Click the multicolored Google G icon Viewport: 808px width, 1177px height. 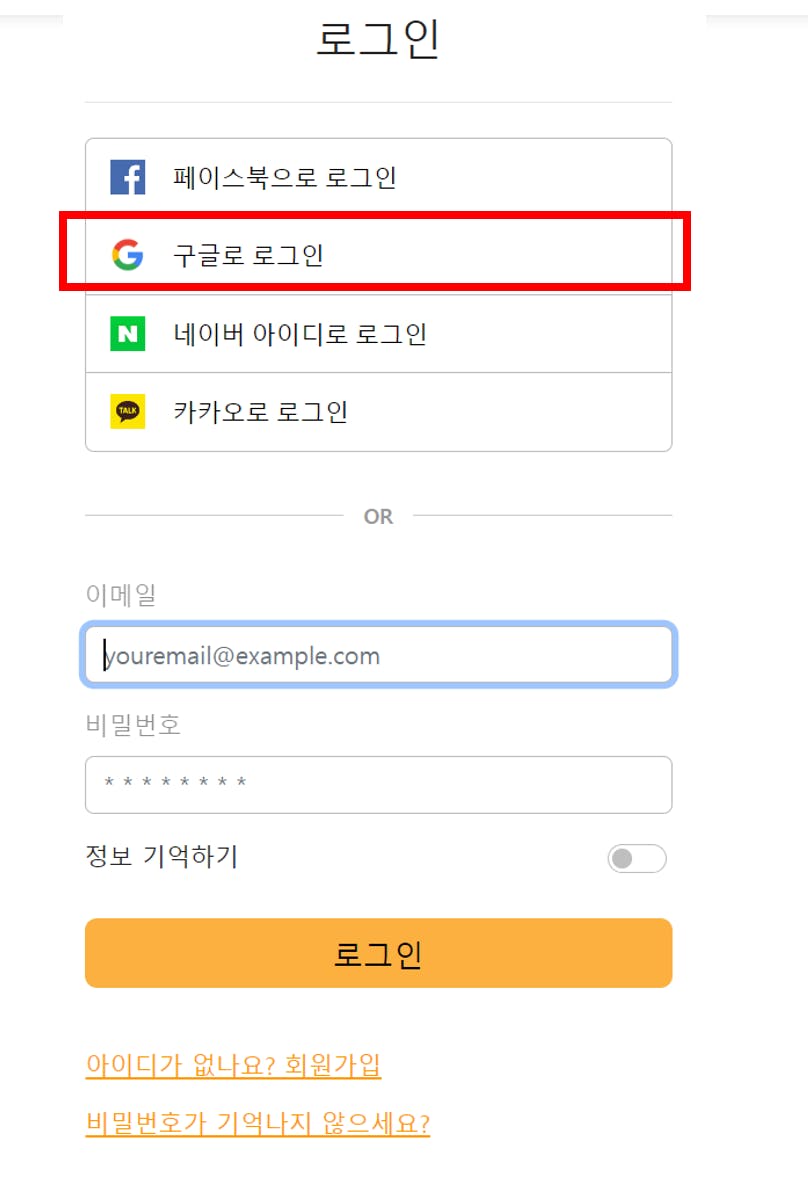pyautogui.click(x=128, y=254)
